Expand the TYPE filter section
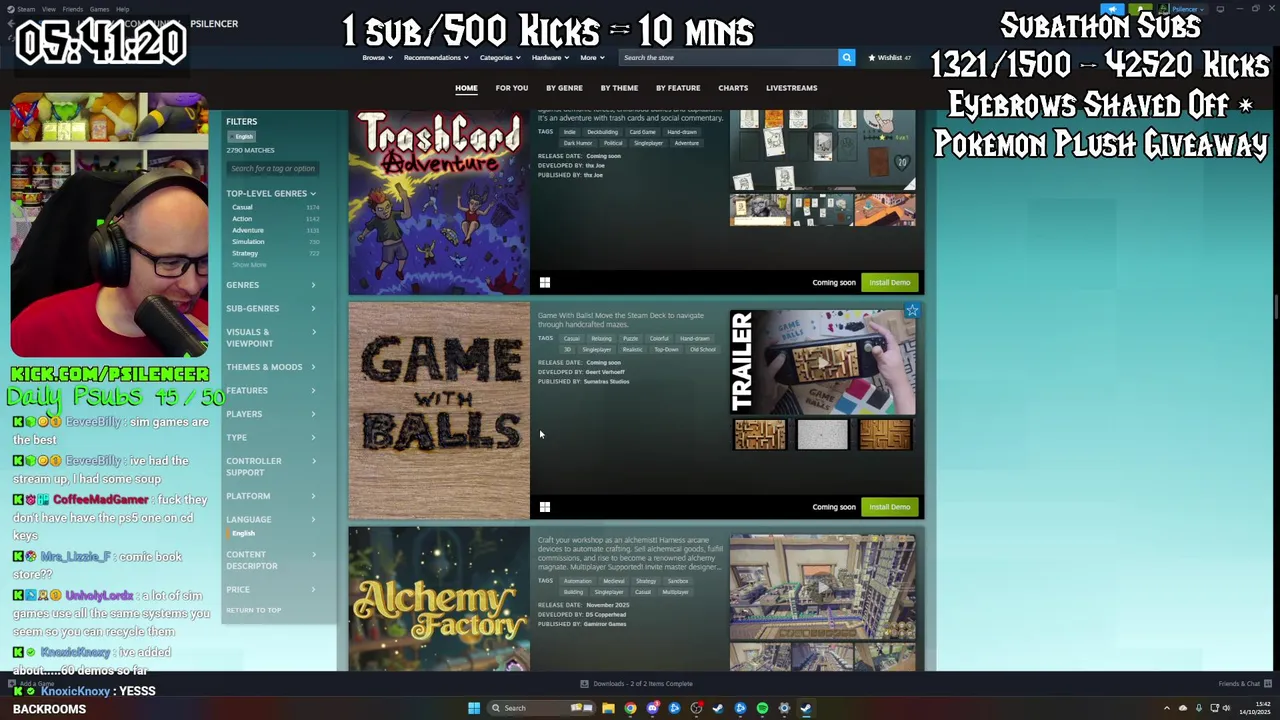This screenshot has height=720, width=1280. click(271, 437)
